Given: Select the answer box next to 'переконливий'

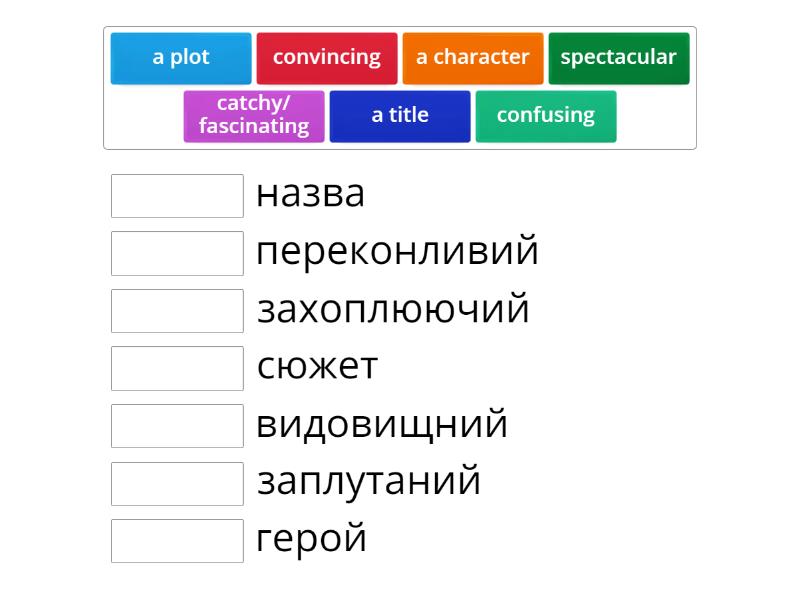Looking at the screenshot, I should point(177,253).
